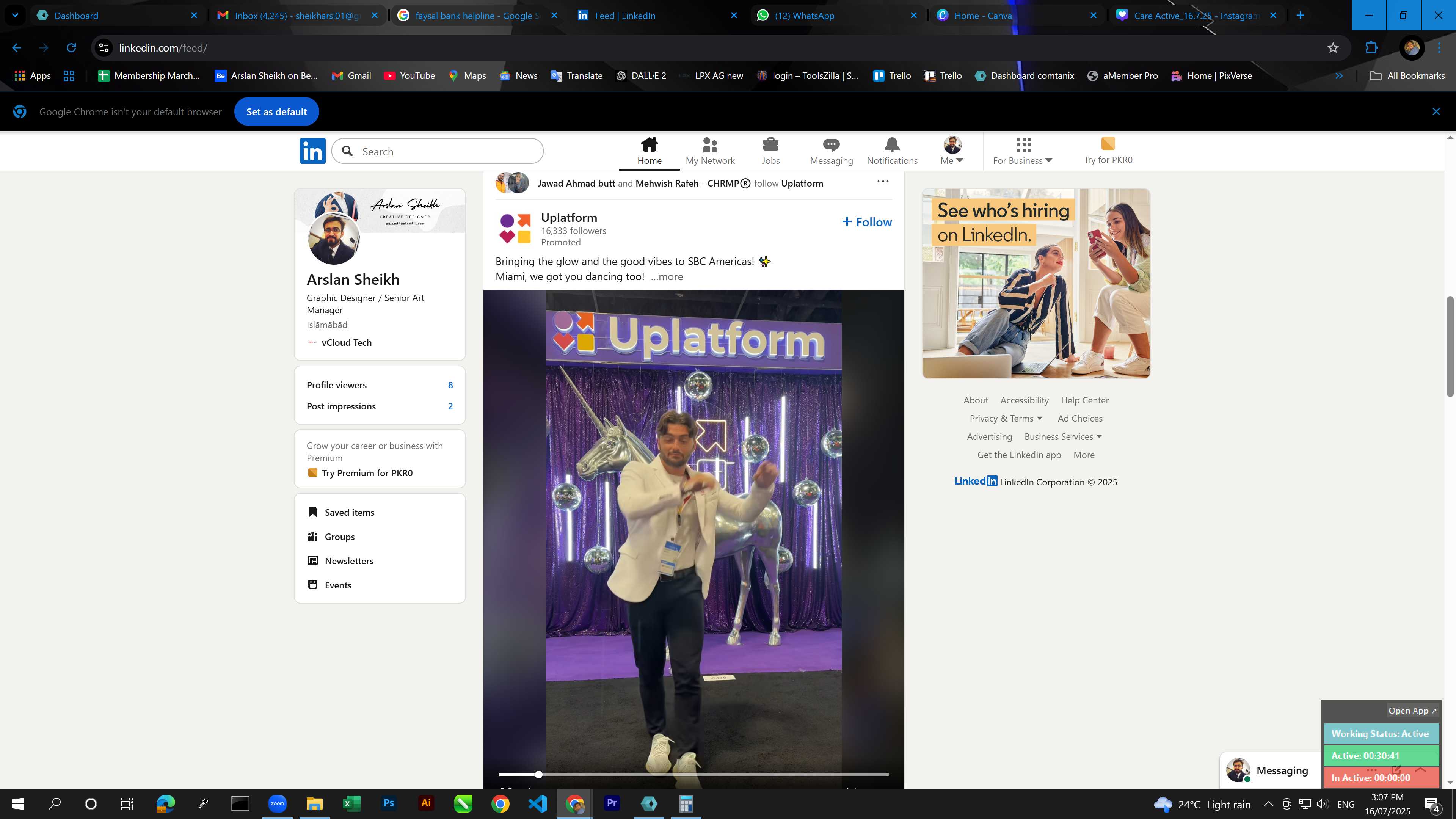Open the All Bookmarks folder
This screenshot has height=819, width=1456.
tap(1407, 75)
